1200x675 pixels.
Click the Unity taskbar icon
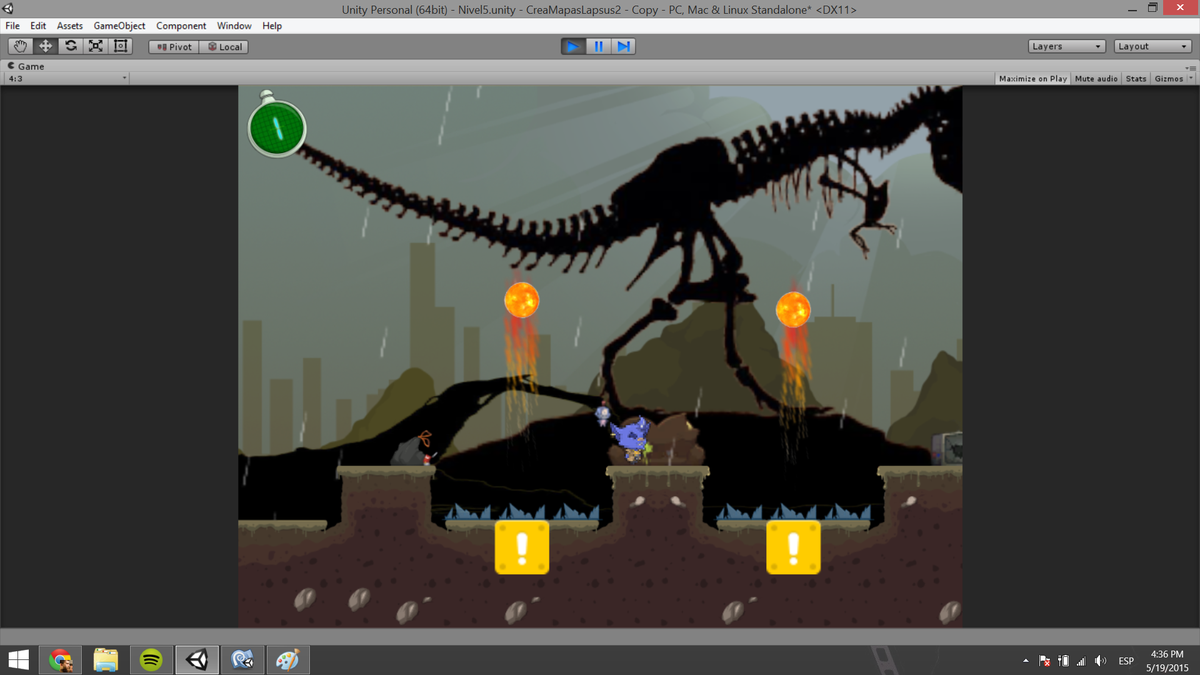197,660
